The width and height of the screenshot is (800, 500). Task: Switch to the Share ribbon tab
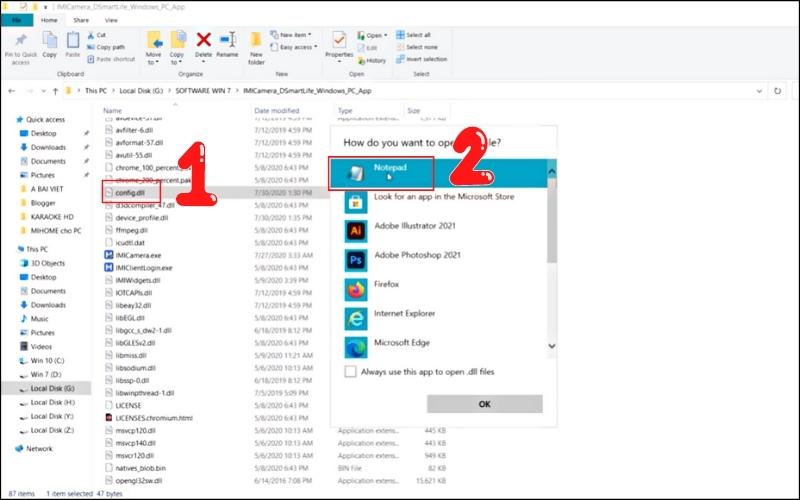(81, 20)
